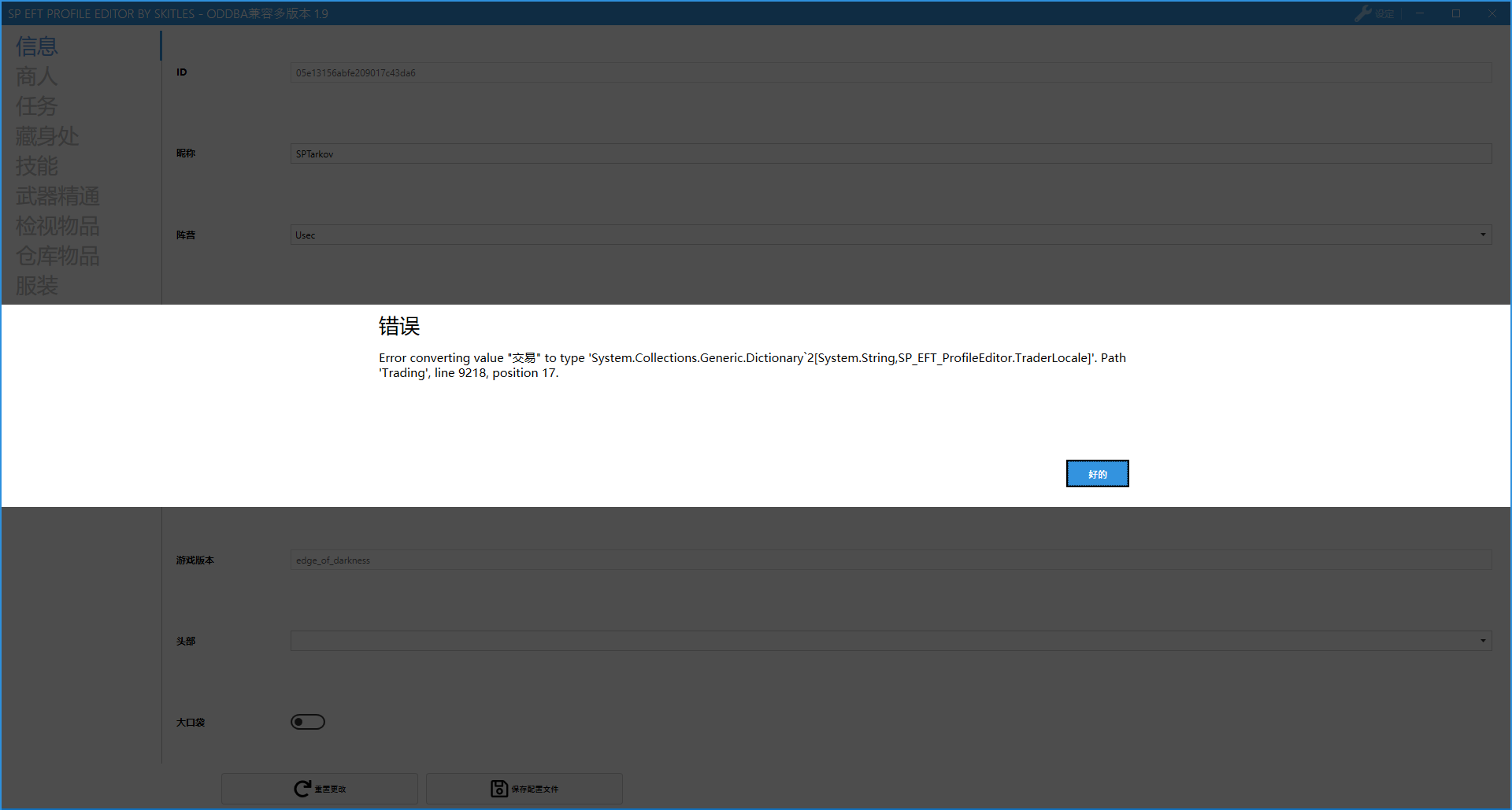The width and height of the screenshot is (1512, 810).
Task: Click the ID text field
Action: click(890, 72)
